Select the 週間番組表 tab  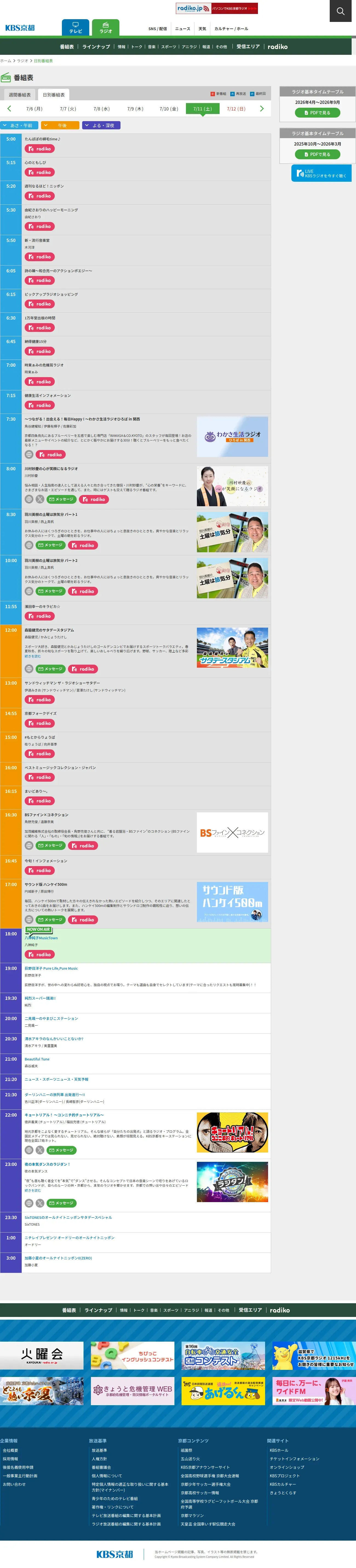pyautogui.click(x=19, y=95)
